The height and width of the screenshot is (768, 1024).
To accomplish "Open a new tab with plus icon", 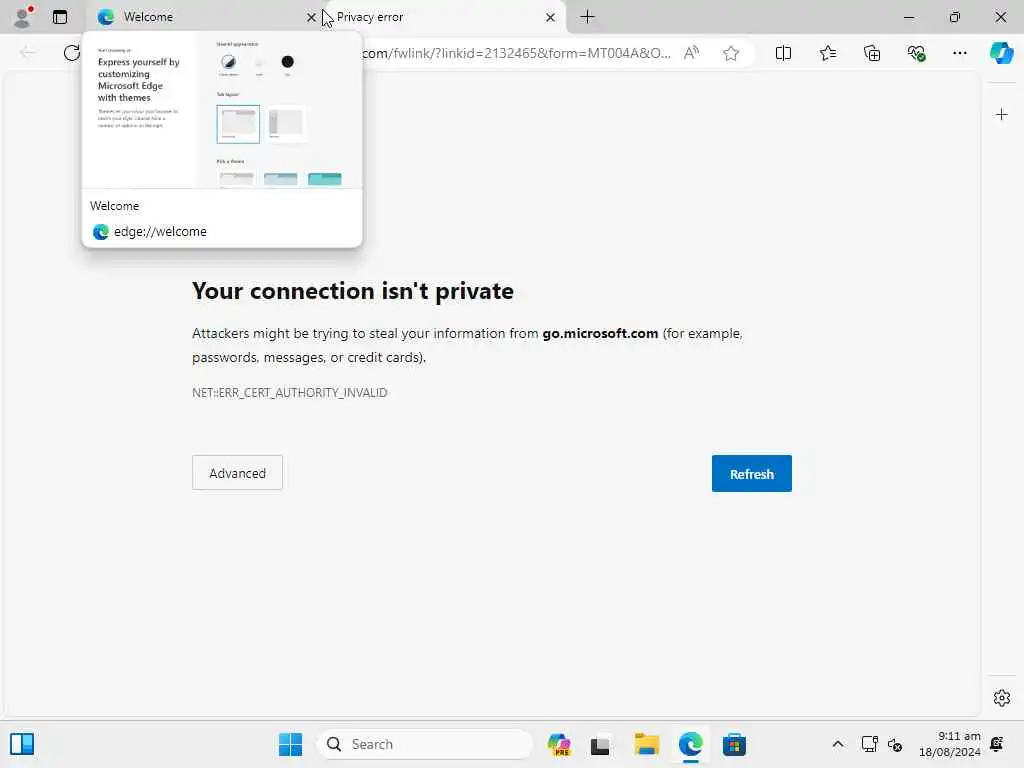I will [587, 17].
